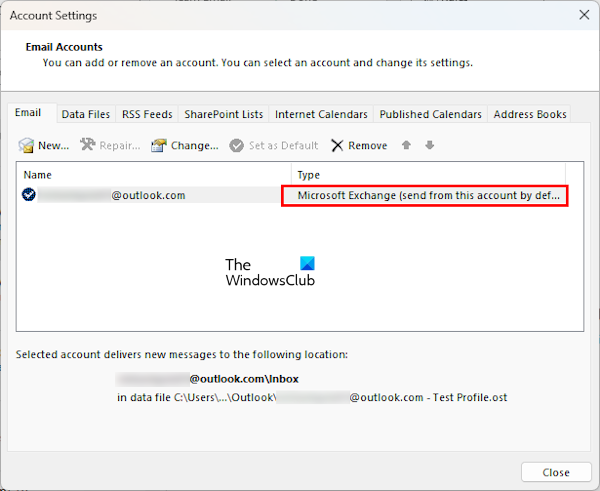Screen dimensions: 600x491
Task: Open the SharePoint Lists tab
Action: [x=223, y=114]
